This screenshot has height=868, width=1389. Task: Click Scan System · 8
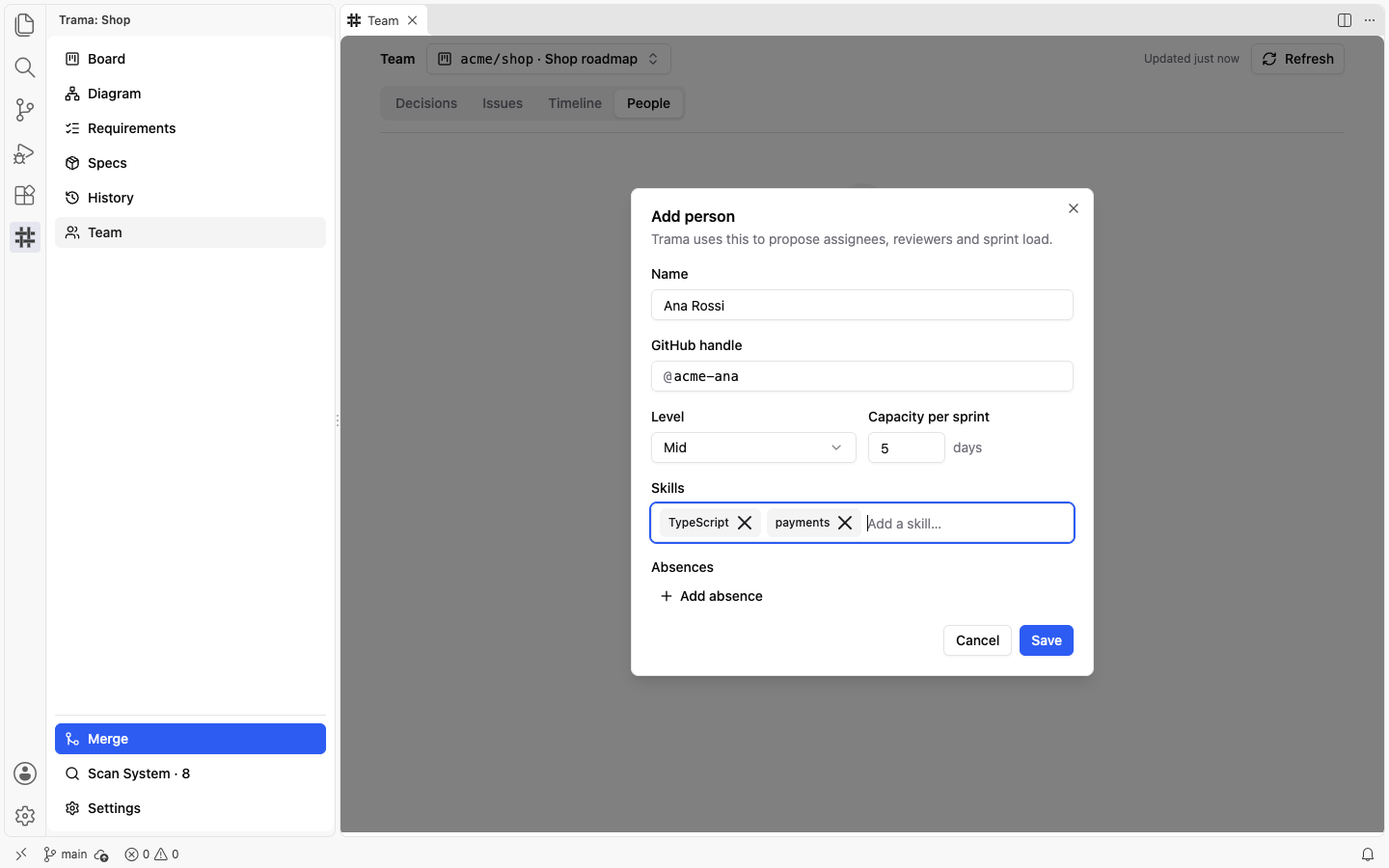coord(190,773)
